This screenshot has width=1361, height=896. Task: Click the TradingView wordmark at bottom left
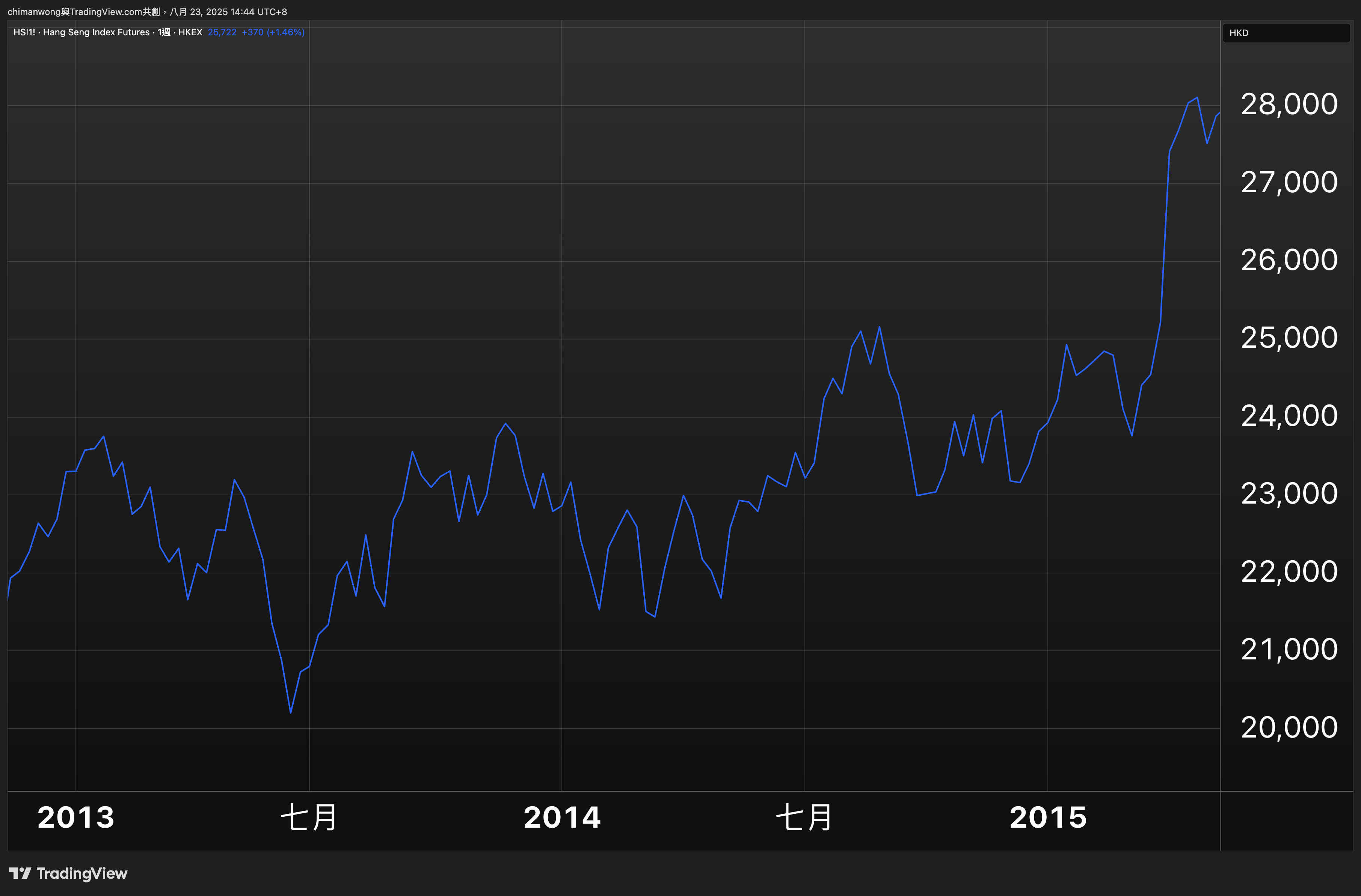(82, 874)
